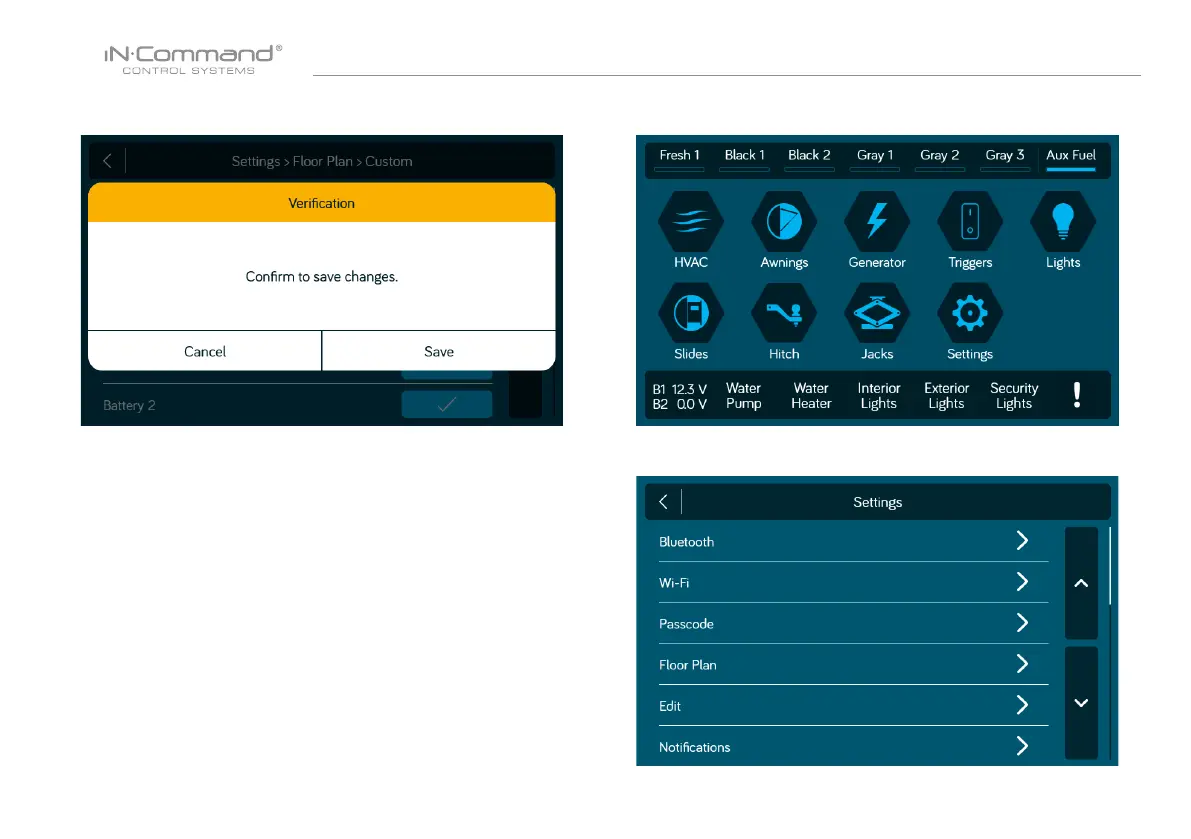1191x839 pixels.
Task: Open the Settings gear icon
Action: [x=970, y=313]
